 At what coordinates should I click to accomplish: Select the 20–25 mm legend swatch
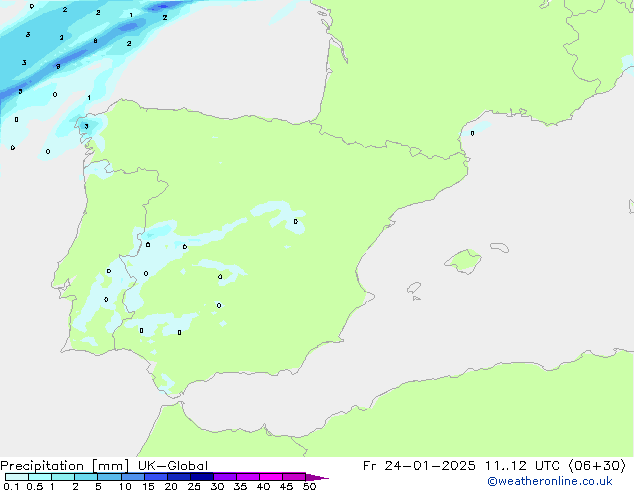pyautogui.click(x=179, y=477)
